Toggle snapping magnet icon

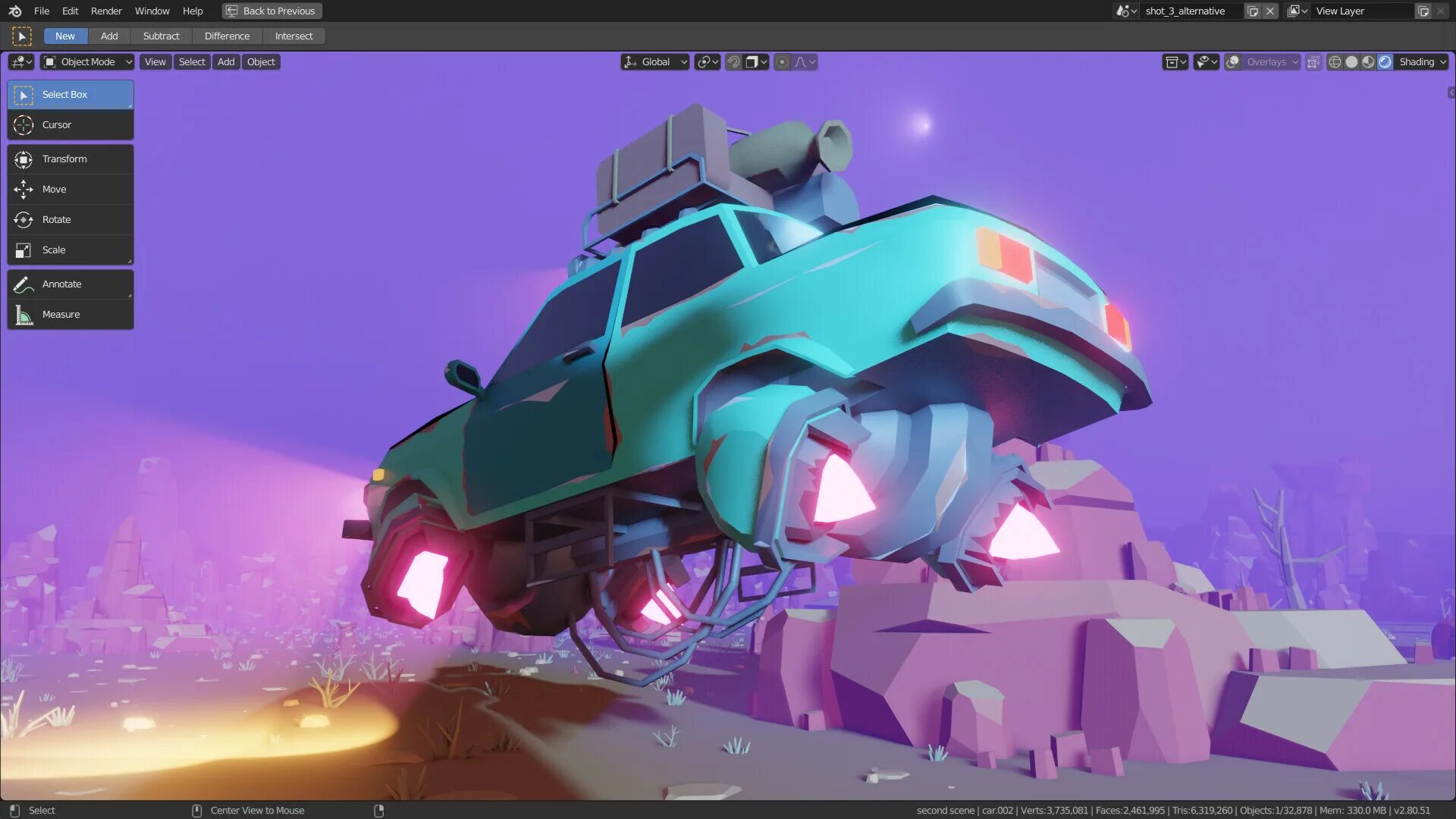[x=733, y=62]
